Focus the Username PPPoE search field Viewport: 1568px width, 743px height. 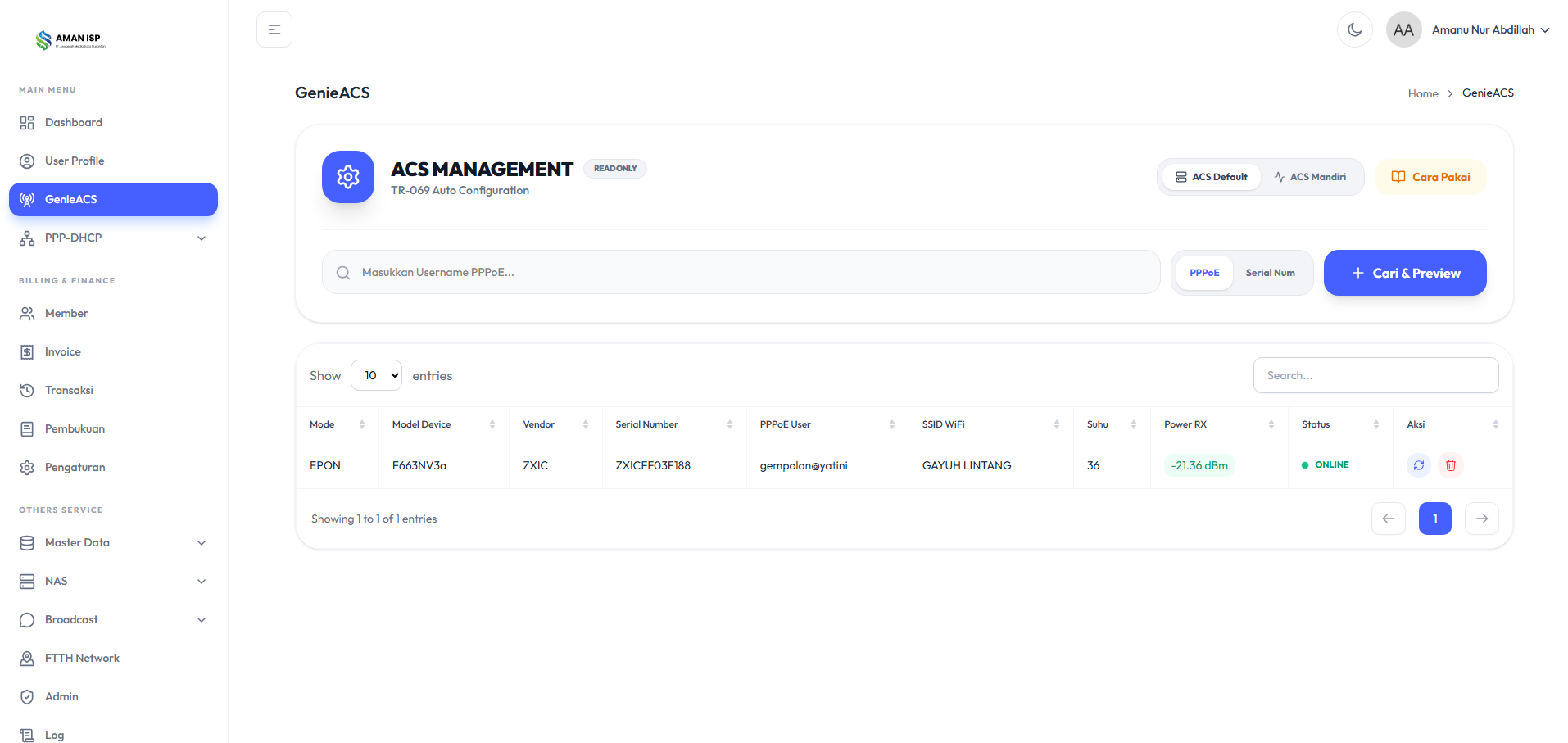click(741, 272)
